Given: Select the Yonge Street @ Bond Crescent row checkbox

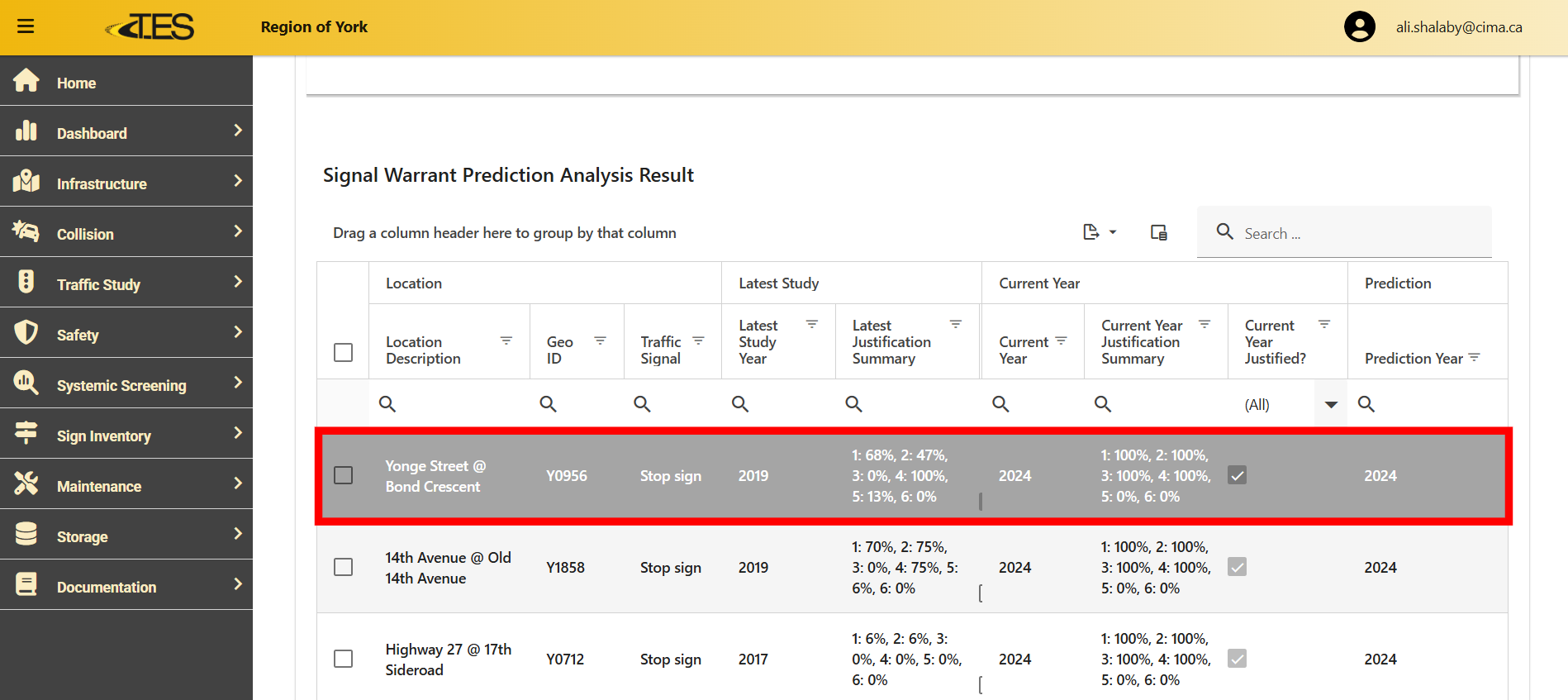Looking at the screenshot, I should 343,475.
